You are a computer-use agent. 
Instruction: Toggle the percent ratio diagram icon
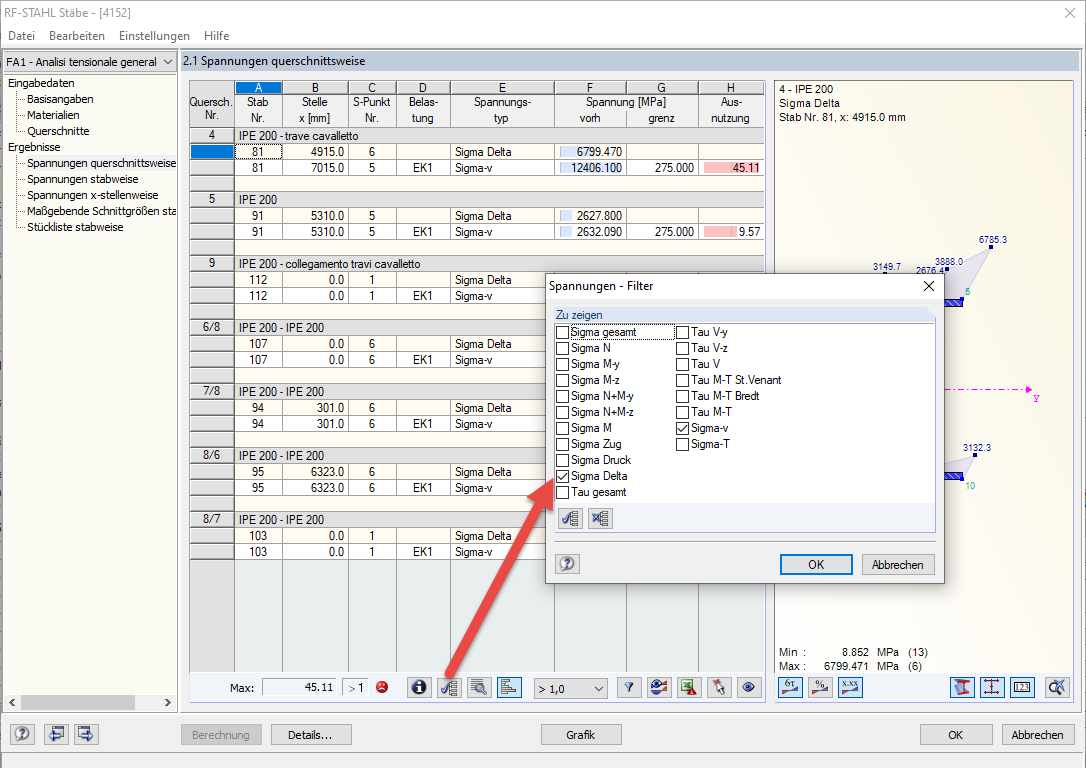(820, 687)
